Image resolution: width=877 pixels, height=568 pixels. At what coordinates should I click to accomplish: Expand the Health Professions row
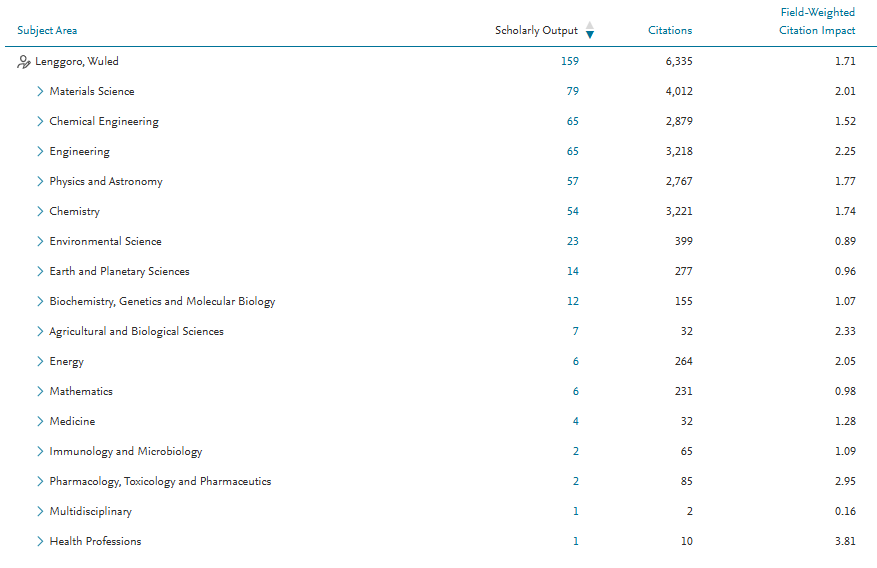[x=40, y=542]
